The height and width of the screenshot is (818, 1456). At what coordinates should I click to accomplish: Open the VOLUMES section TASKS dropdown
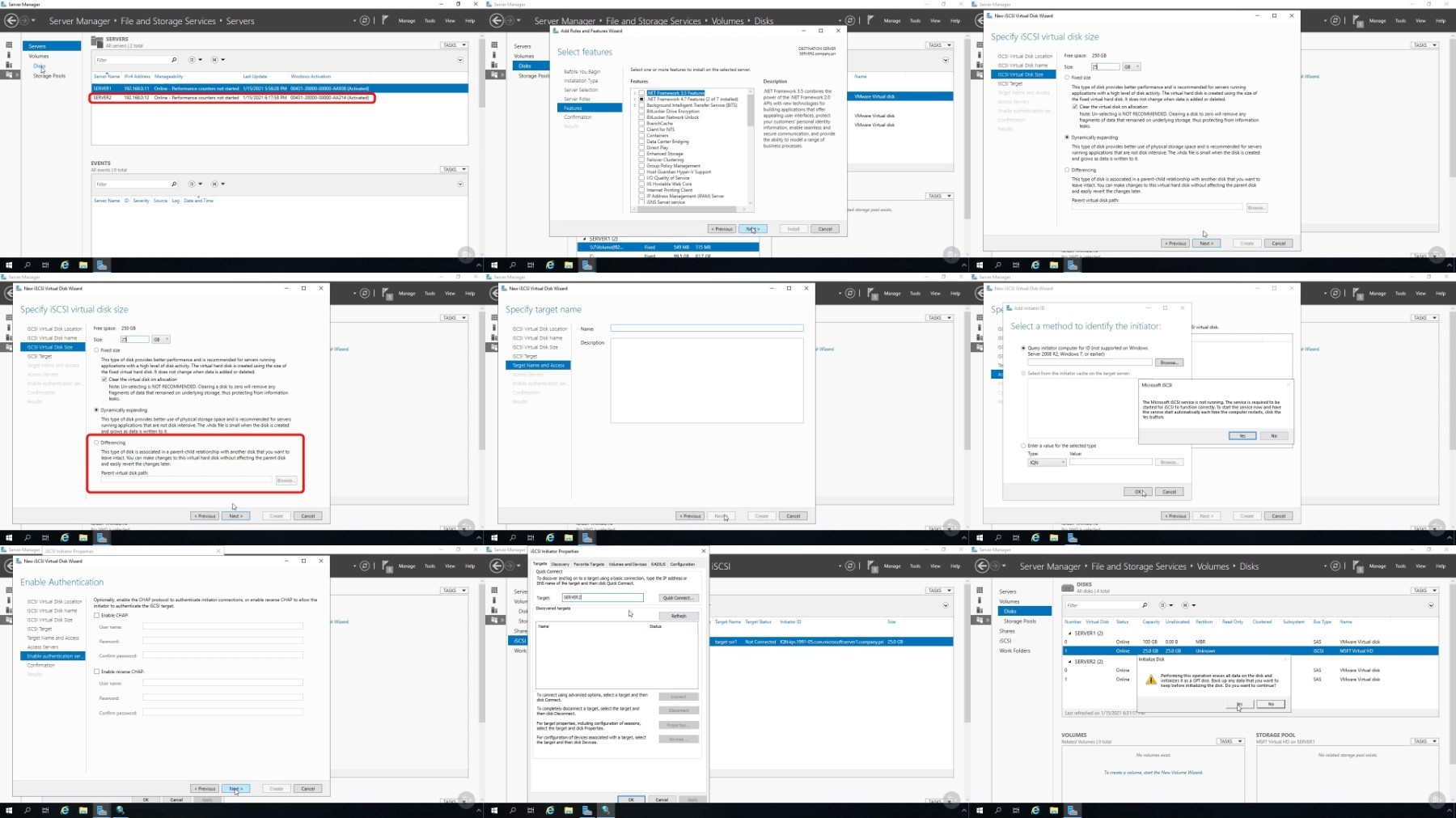coord(1231,741)
